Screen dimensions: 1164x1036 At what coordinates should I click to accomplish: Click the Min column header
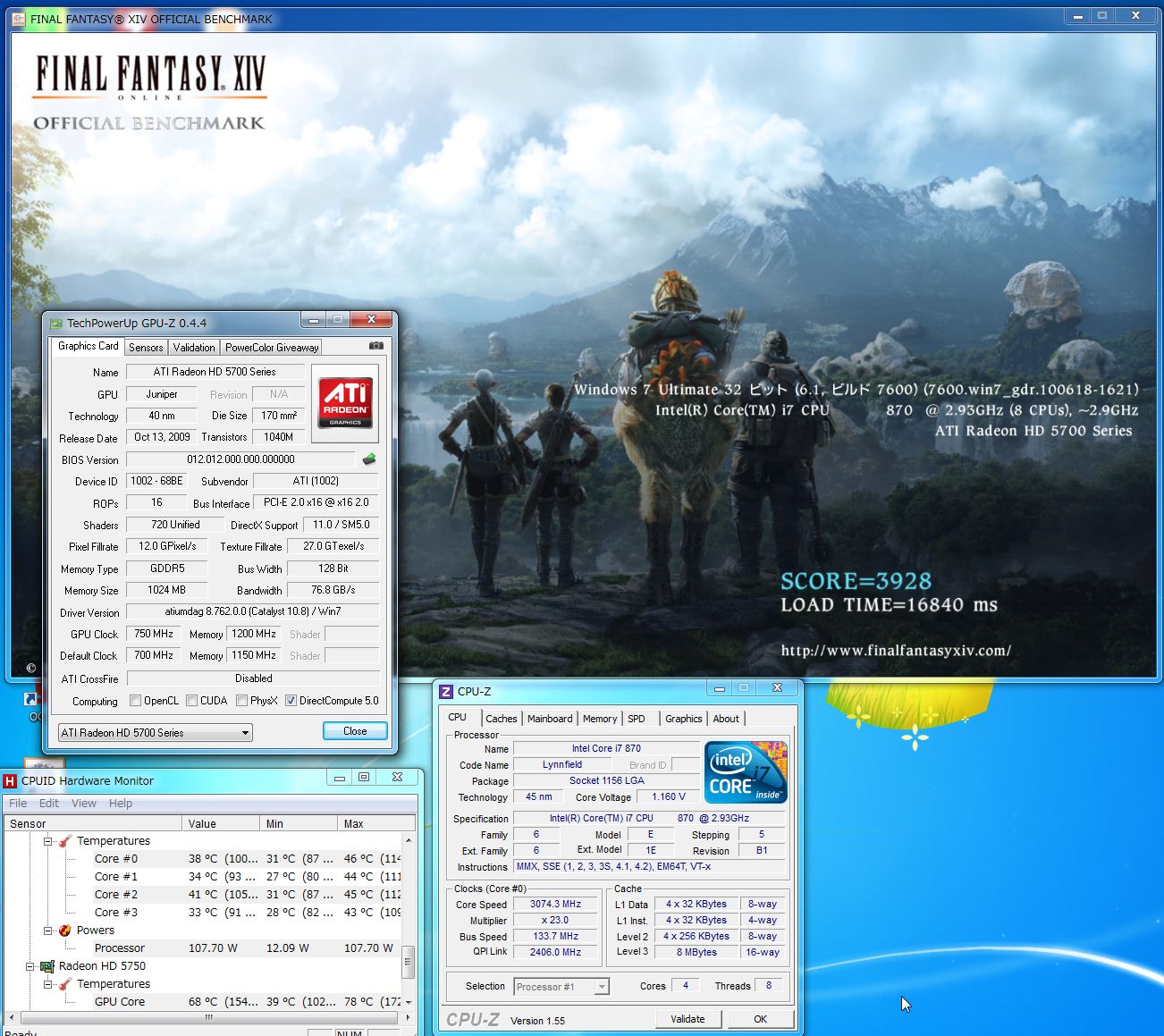299,823
